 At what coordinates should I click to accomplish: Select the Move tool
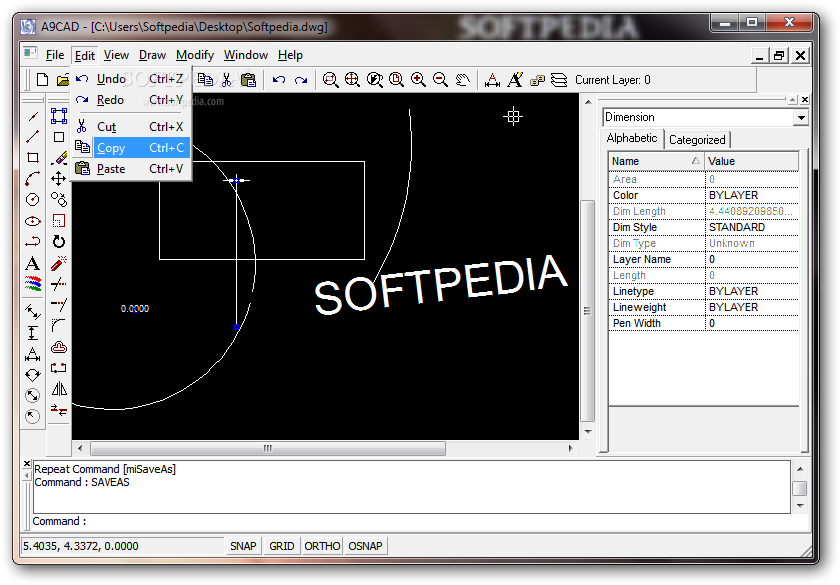(58, 178)
